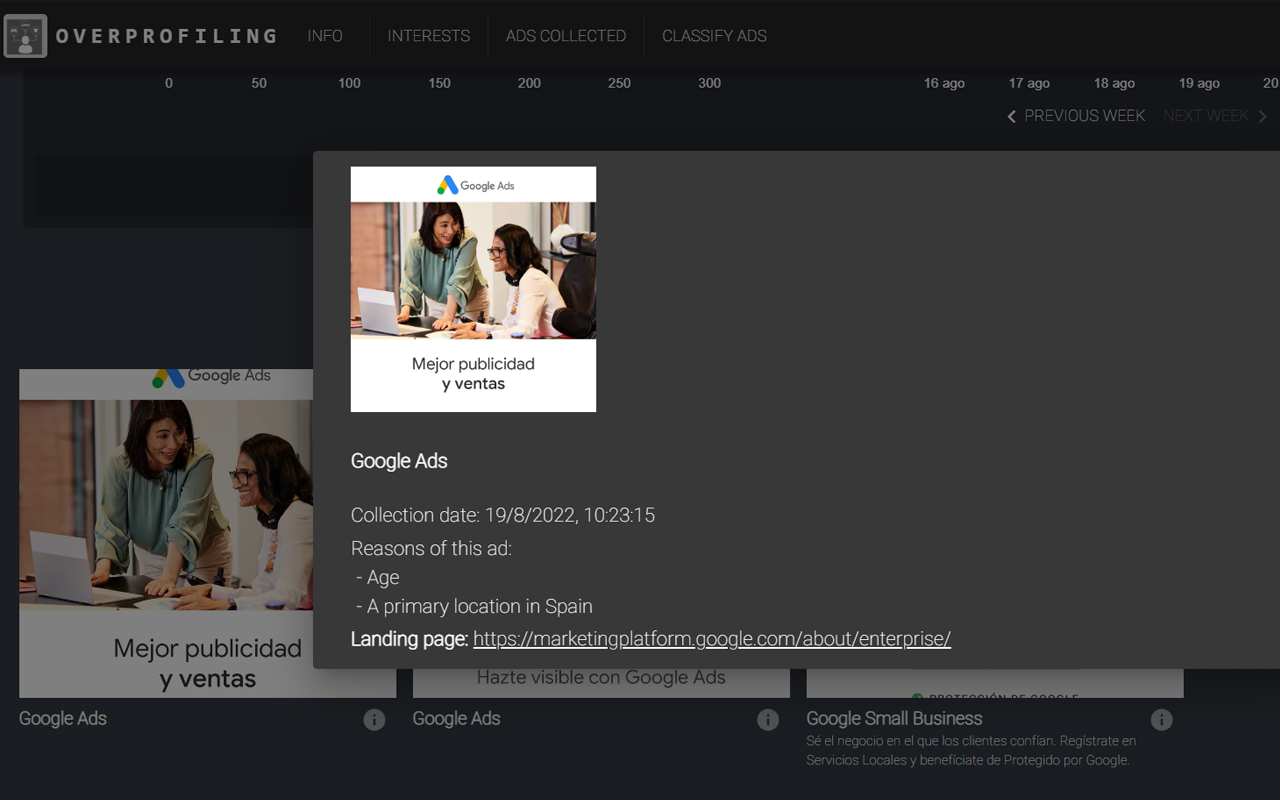This screenshot has width=1280, height=800.
Task: Click the collection date text 19/8/2022
Action: click(x=503, y=516)
